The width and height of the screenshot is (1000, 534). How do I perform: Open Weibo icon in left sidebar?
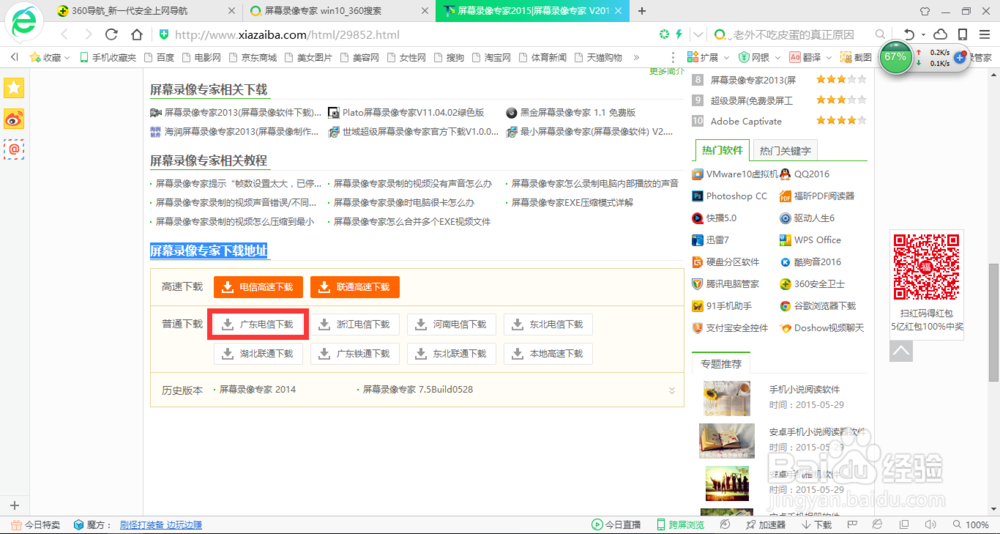pos(13,118)
